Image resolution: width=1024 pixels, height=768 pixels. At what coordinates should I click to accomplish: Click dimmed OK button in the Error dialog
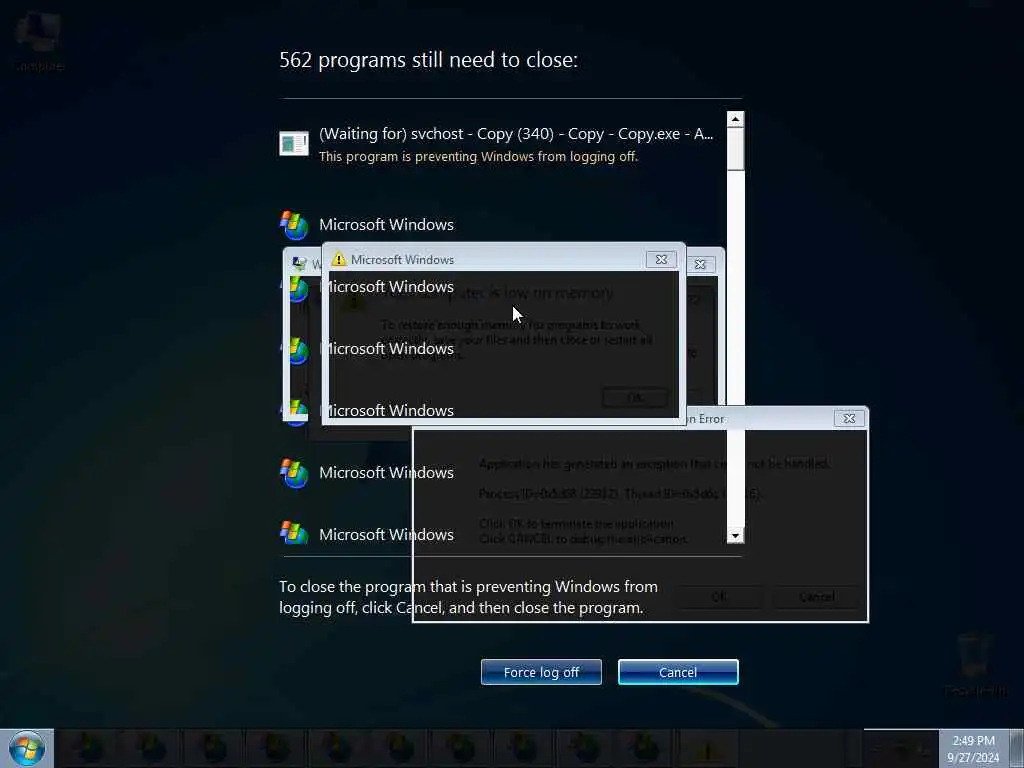(x=718, y=597)
